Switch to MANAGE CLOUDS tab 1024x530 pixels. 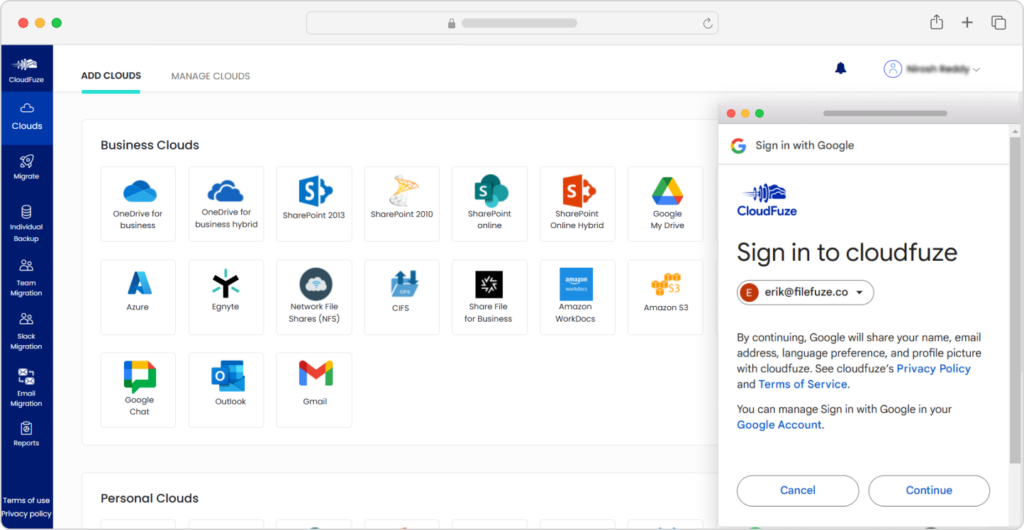(x=210, y=76)
